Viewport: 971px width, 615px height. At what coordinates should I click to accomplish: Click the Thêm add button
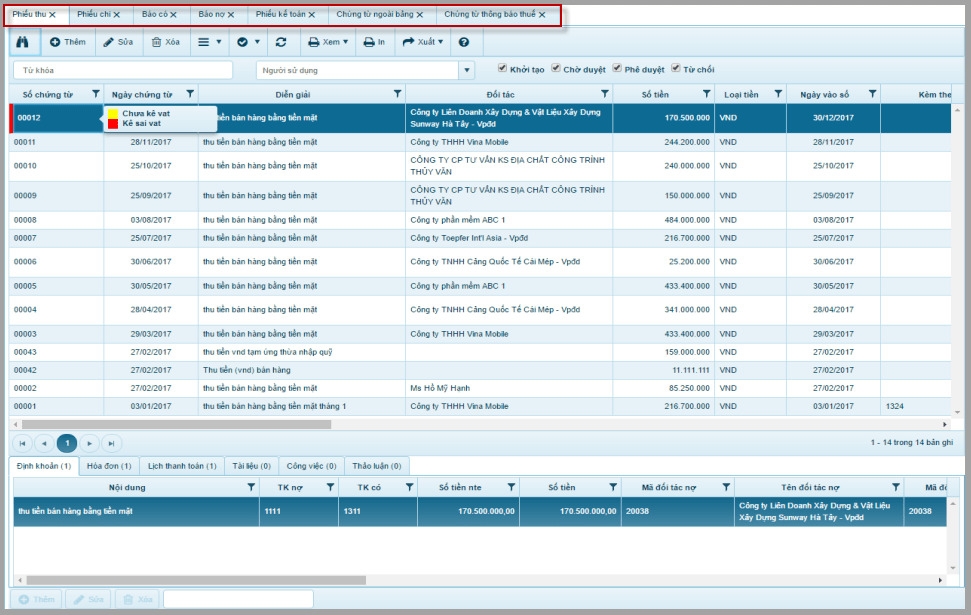(x=68, y=42)
